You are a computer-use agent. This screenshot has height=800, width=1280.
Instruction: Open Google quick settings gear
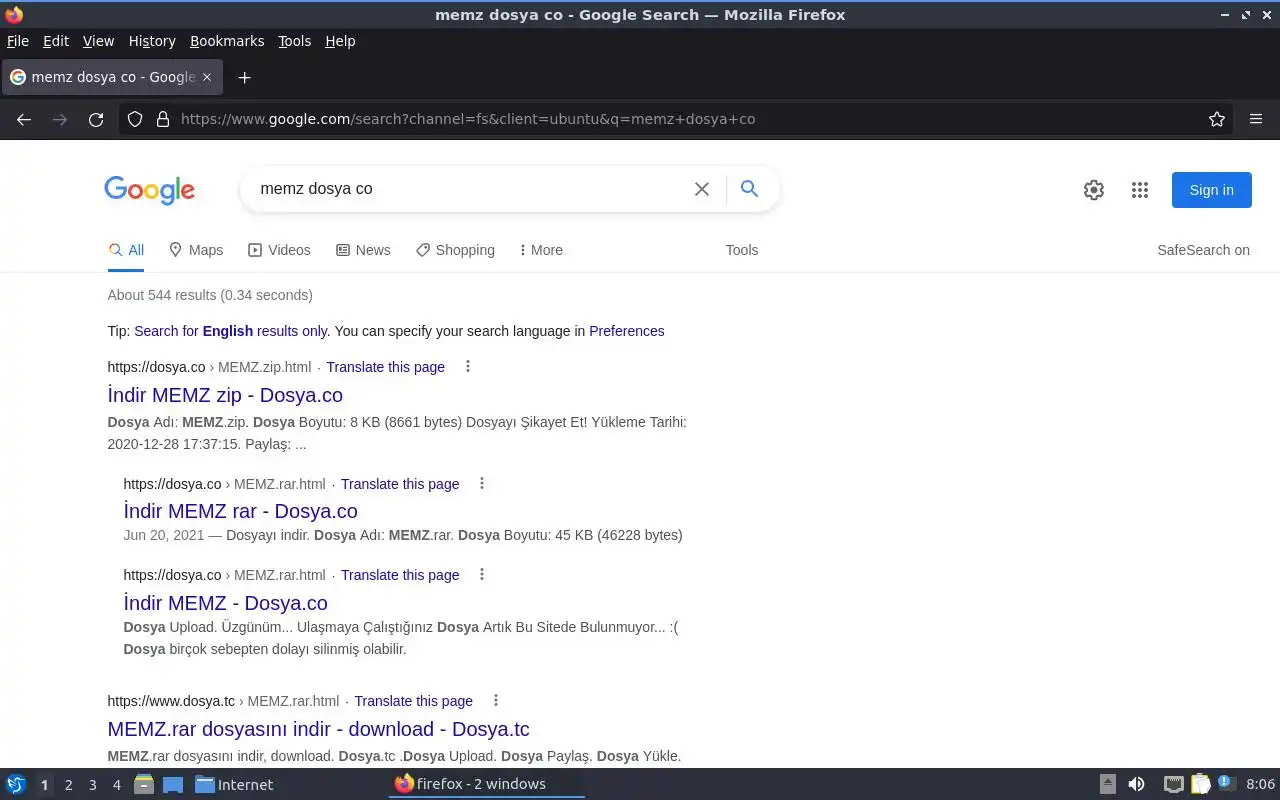click(x=1094, y=190)
